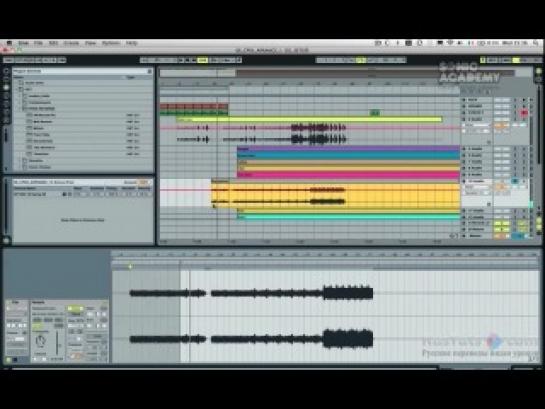Click the browser search field
545x409 pixels.
(80, 71)
